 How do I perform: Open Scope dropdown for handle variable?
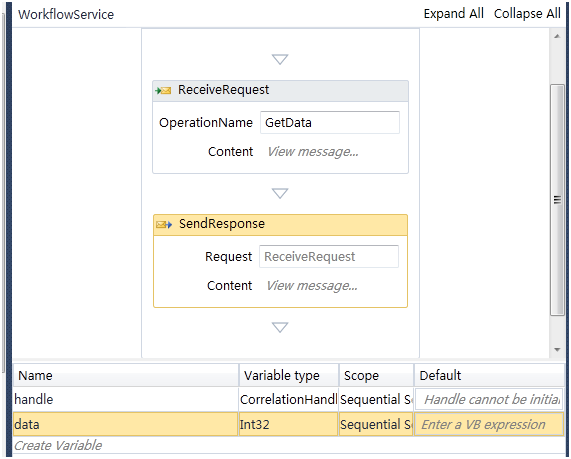(x=376, y=400)
